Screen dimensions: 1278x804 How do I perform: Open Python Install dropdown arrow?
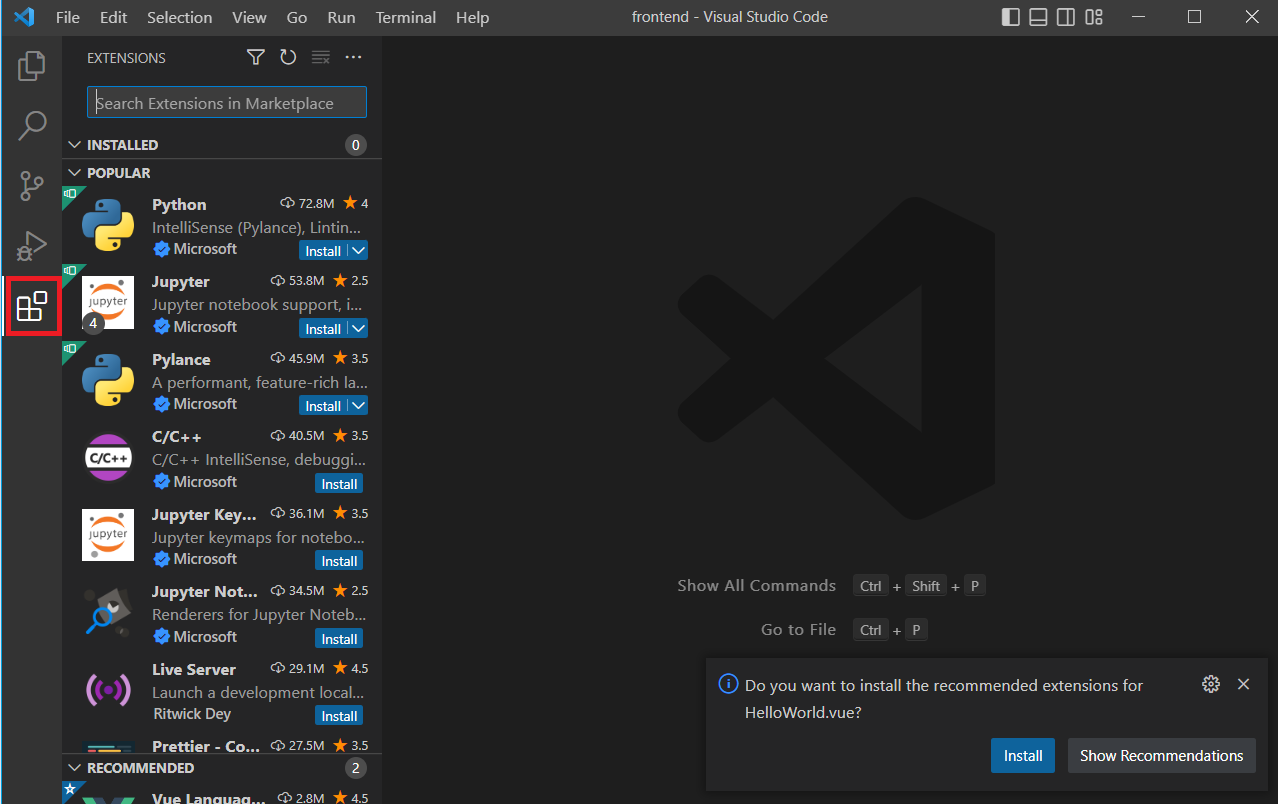pyautogui.click(x=358, y=250)
